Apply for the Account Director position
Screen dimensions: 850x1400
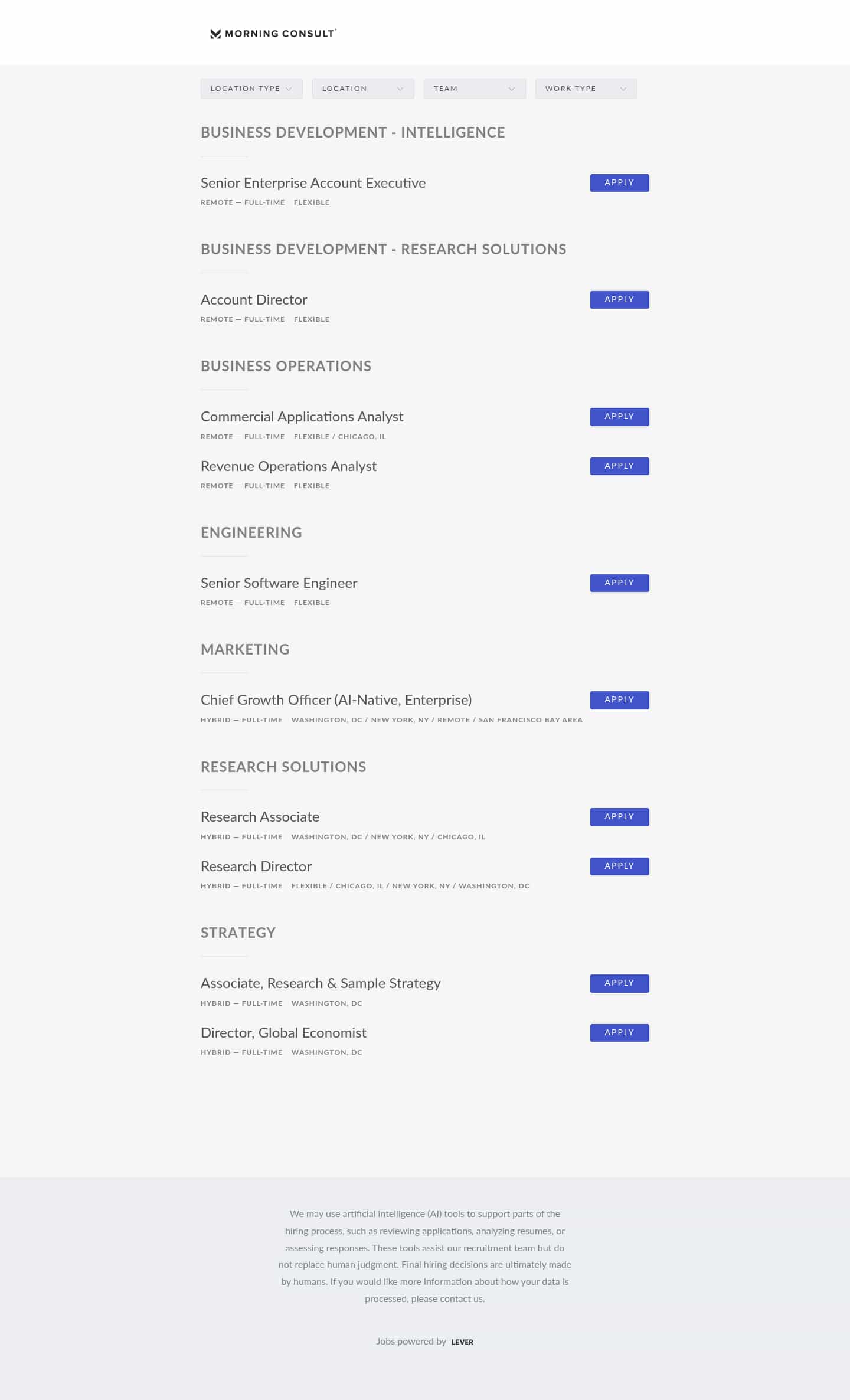pyautogui.click(x=619, y=299)
